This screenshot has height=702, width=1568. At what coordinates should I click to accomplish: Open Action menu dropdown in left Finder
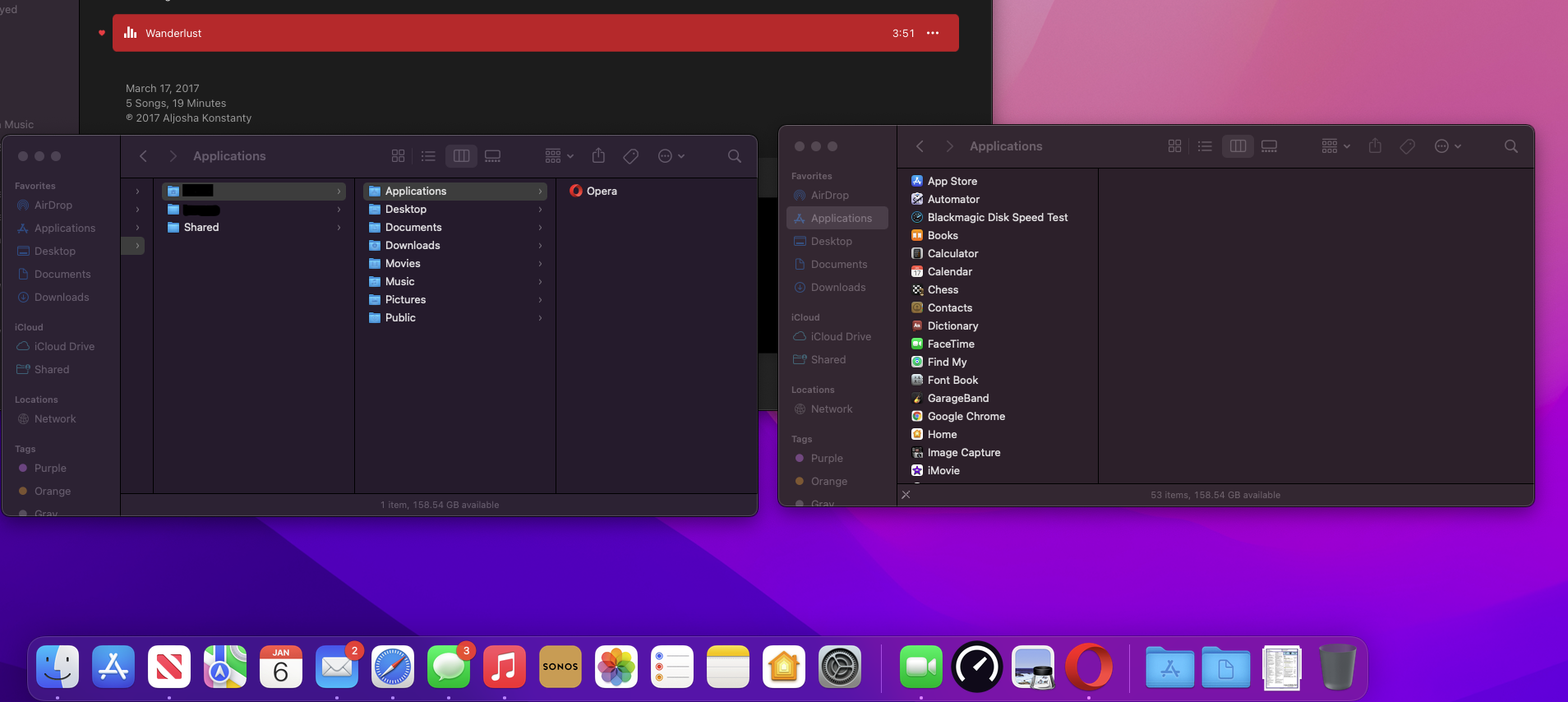tap(671, 156)
